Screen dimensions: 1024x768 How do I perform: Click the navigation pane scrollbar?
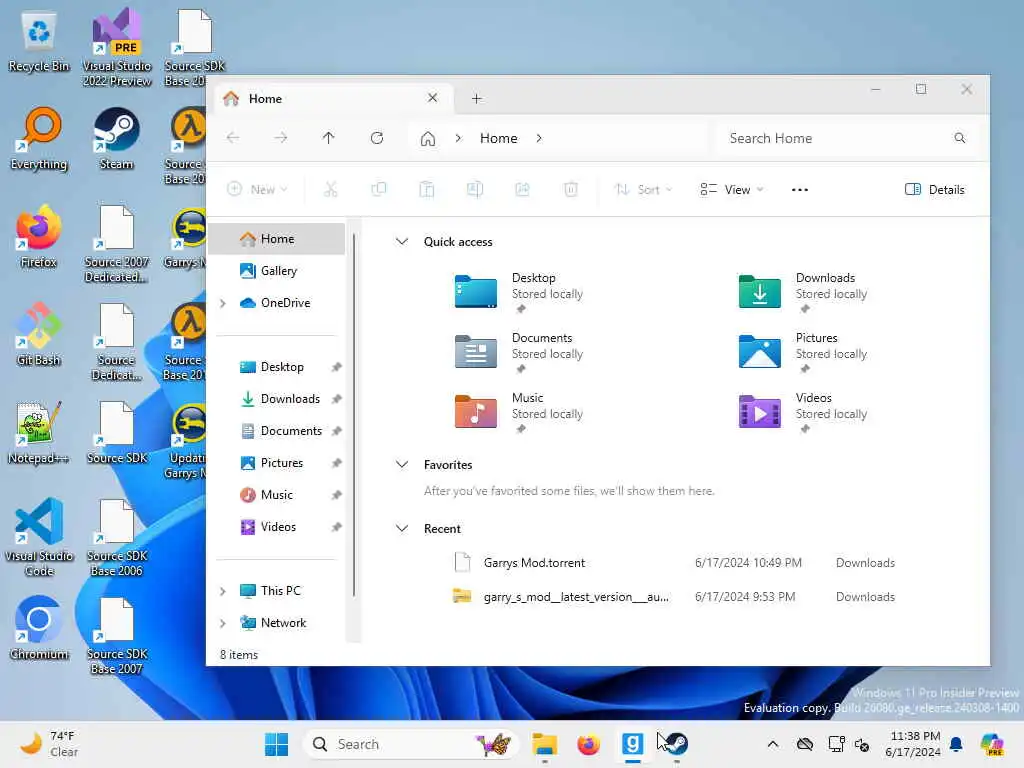pos(354,415)
